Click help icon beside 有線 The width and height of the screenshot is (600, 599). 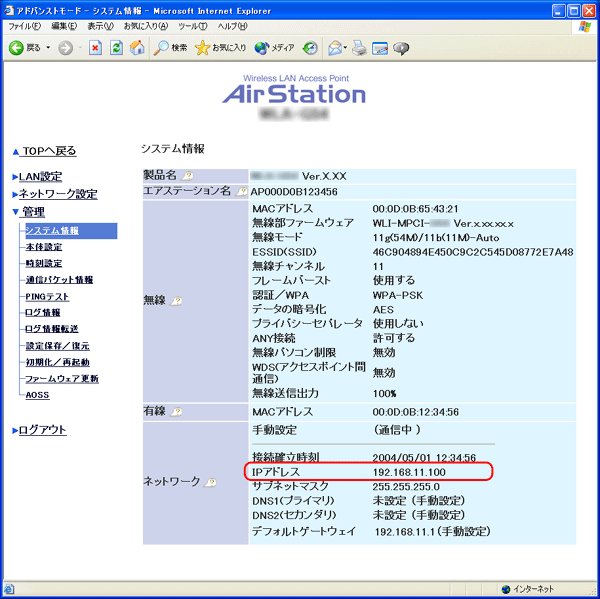tap(176, 412)
